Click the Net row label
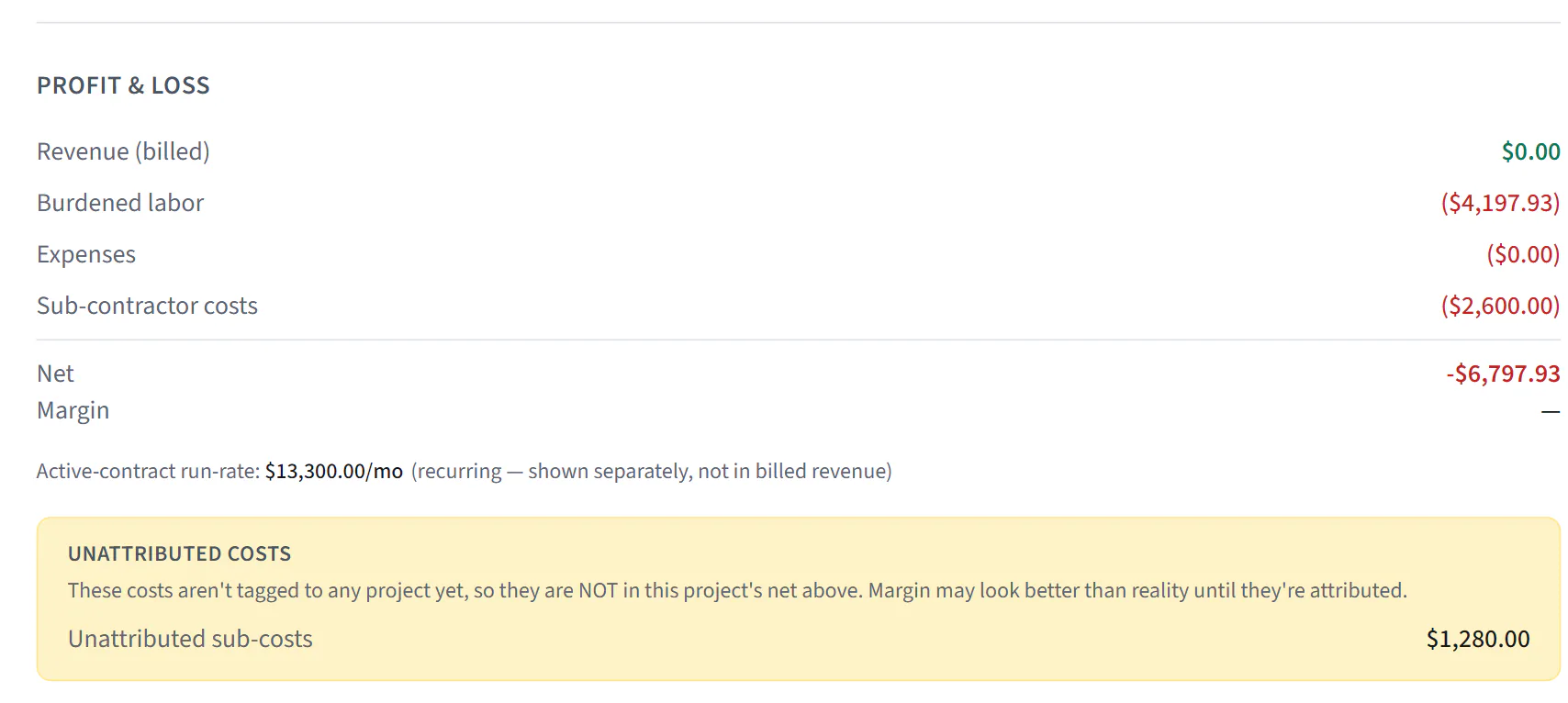The height and width of the screenshot is (703, 1568). pos(55,374)
